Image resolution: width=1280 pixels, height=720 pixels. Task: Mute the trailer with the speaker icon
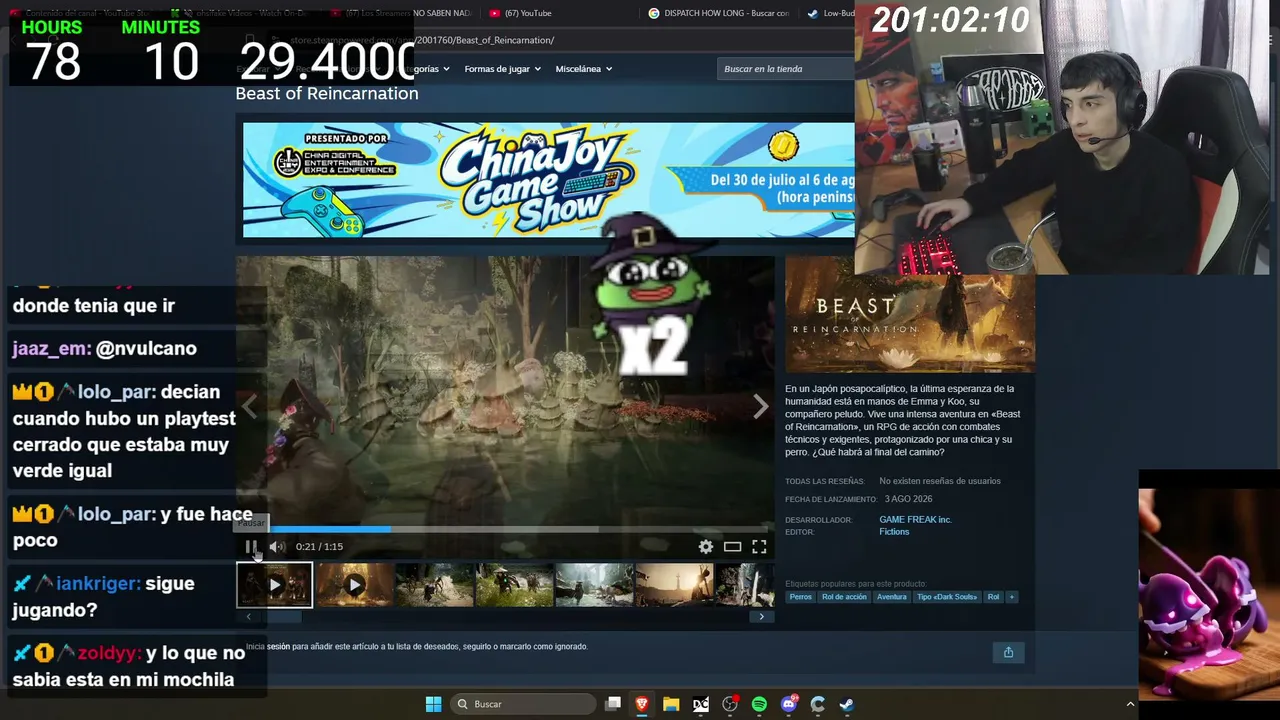(x=277, y=546)
